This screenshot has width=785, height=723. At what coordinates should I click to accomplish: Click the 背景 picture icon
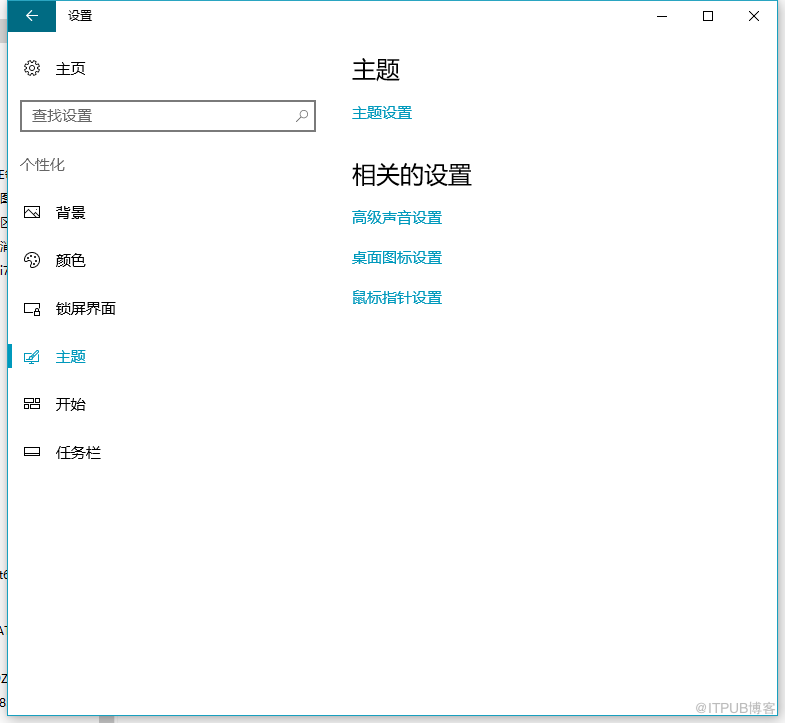pos(32,213)
